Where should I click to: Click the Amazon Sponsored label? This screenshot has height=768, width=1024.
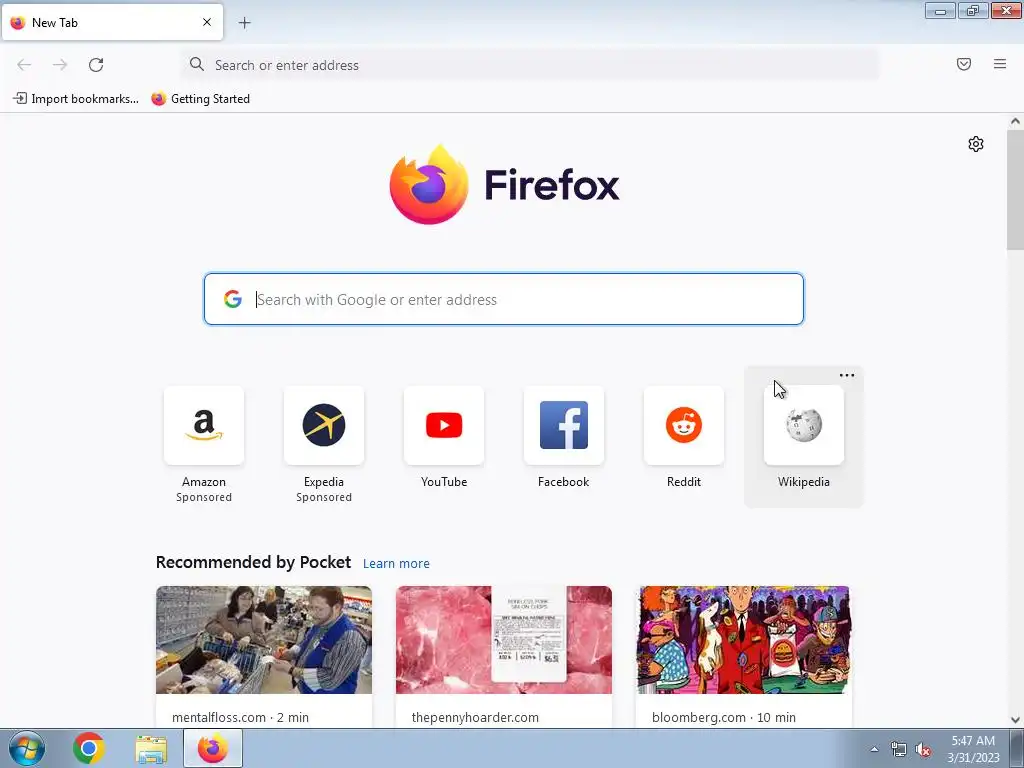pyautogui.click(x=204, y=497)
